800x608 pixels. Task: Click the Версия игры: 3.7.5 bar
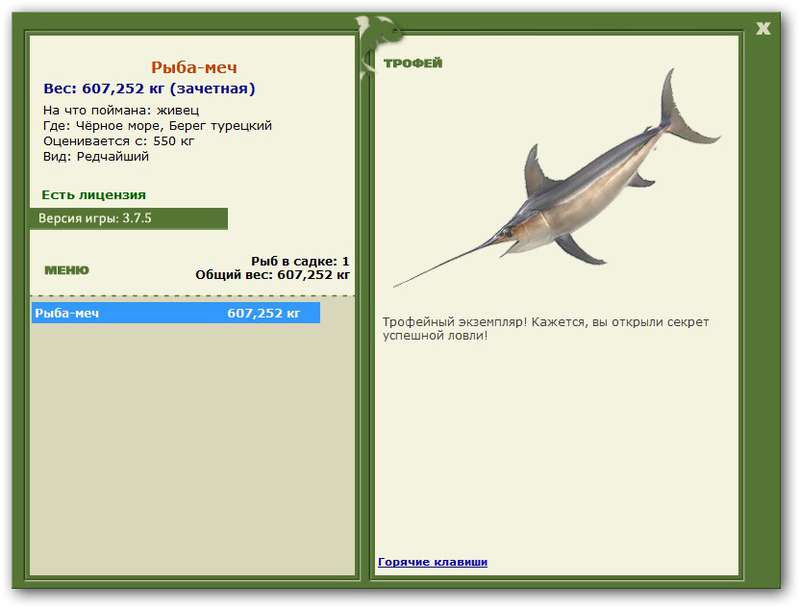point(129,218)
